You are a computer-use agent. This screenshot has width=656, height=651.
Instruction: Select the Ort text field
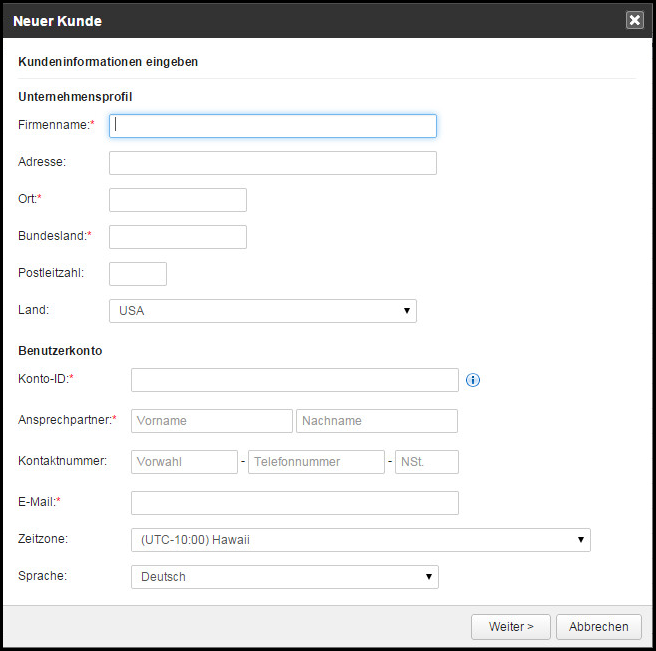[x=177, y=200]
